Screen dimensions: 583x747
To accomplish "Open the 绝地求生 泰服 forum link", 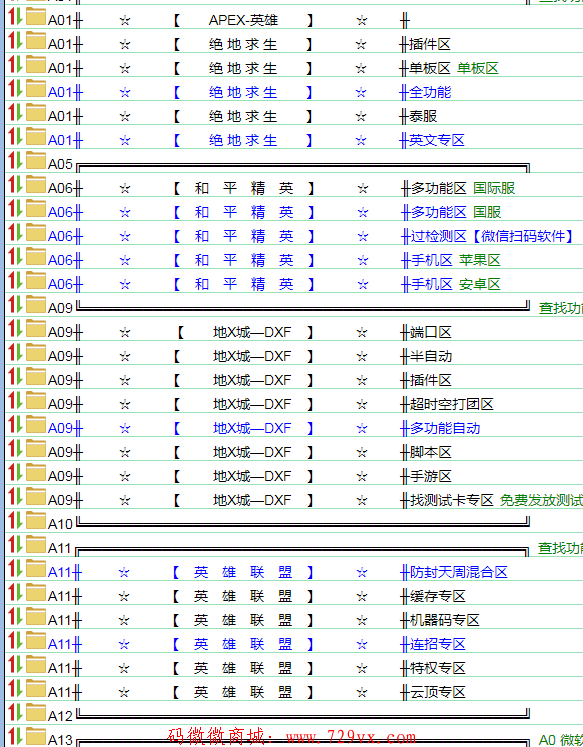I will (x=242, y=116).
